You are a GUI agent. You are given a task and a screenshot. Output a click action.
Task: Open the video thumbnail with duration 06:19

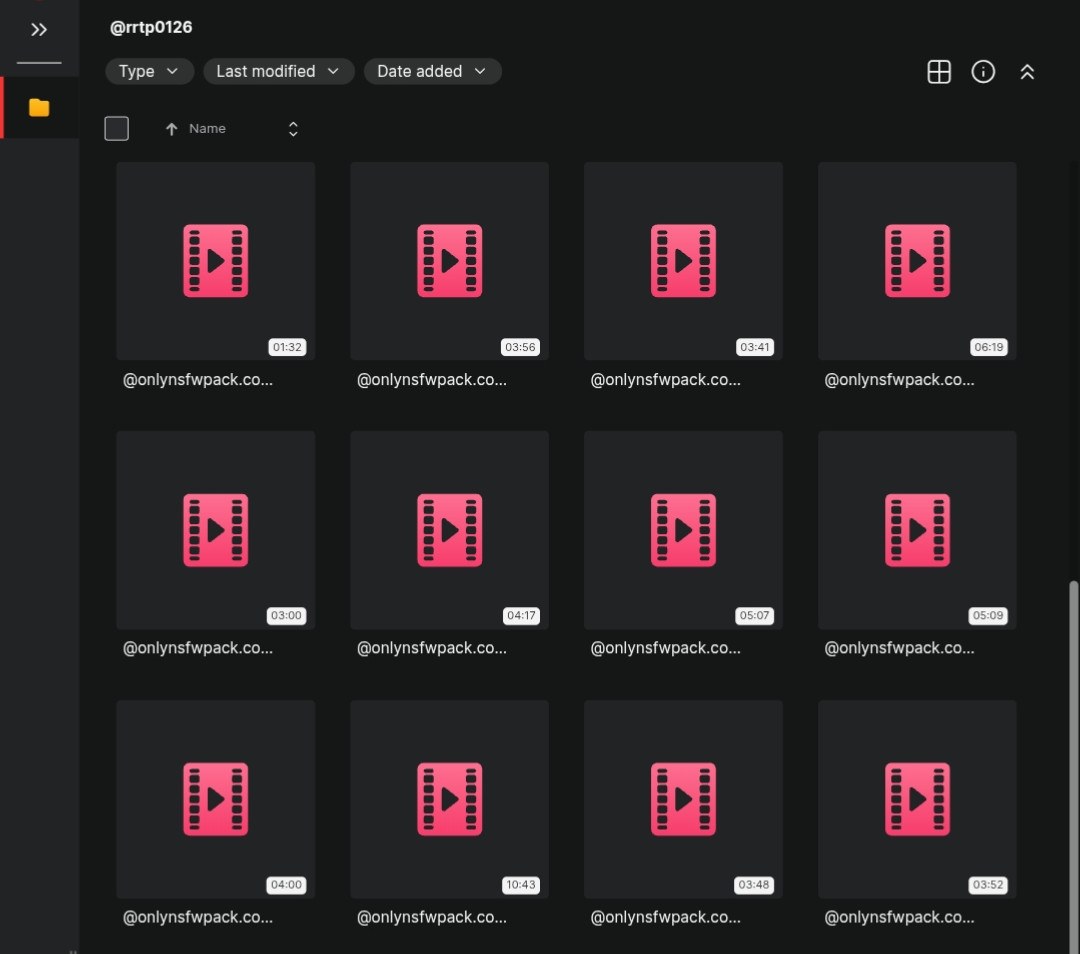point(917,261)
